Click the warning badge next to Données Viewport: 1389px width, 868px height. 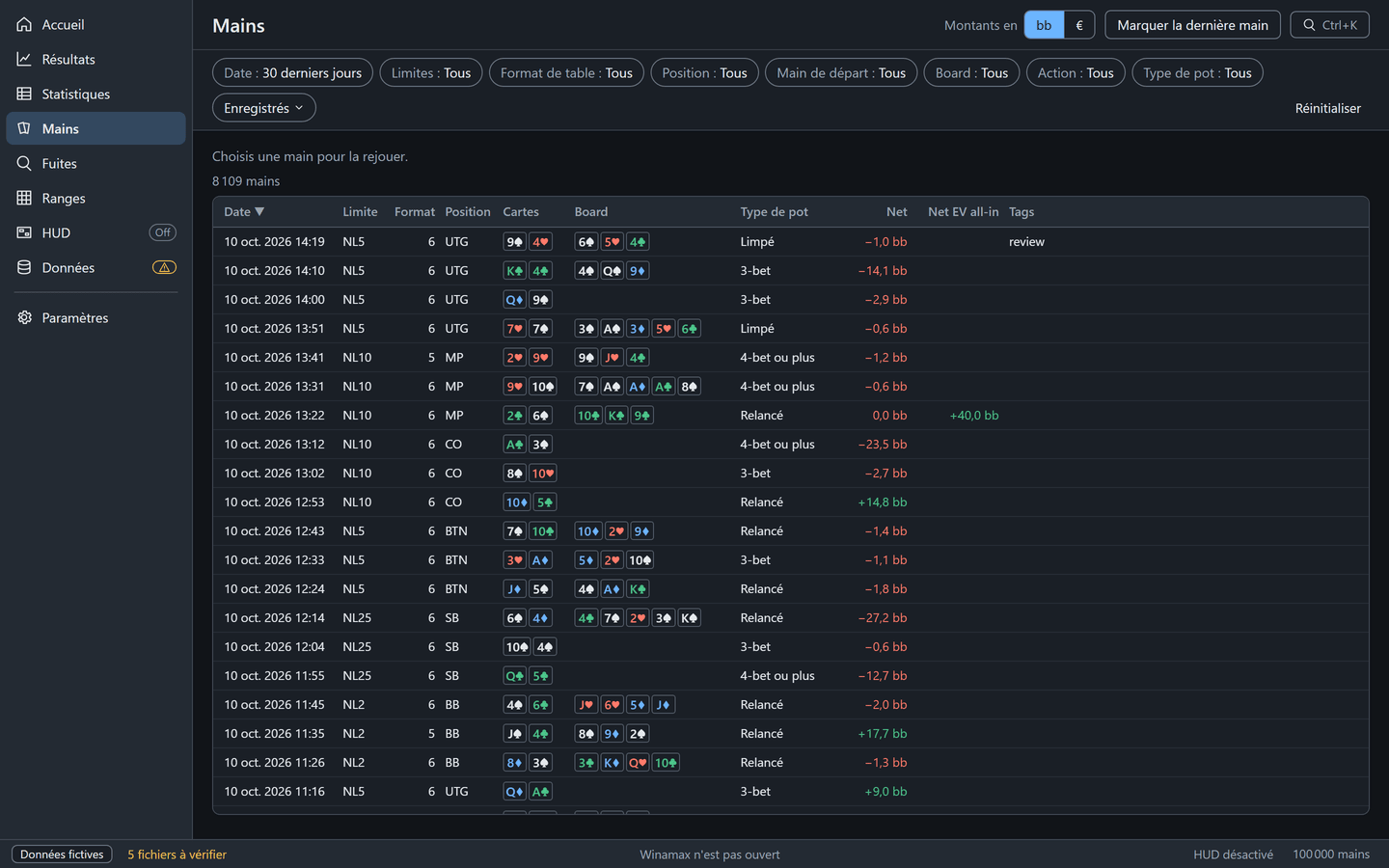164,267
